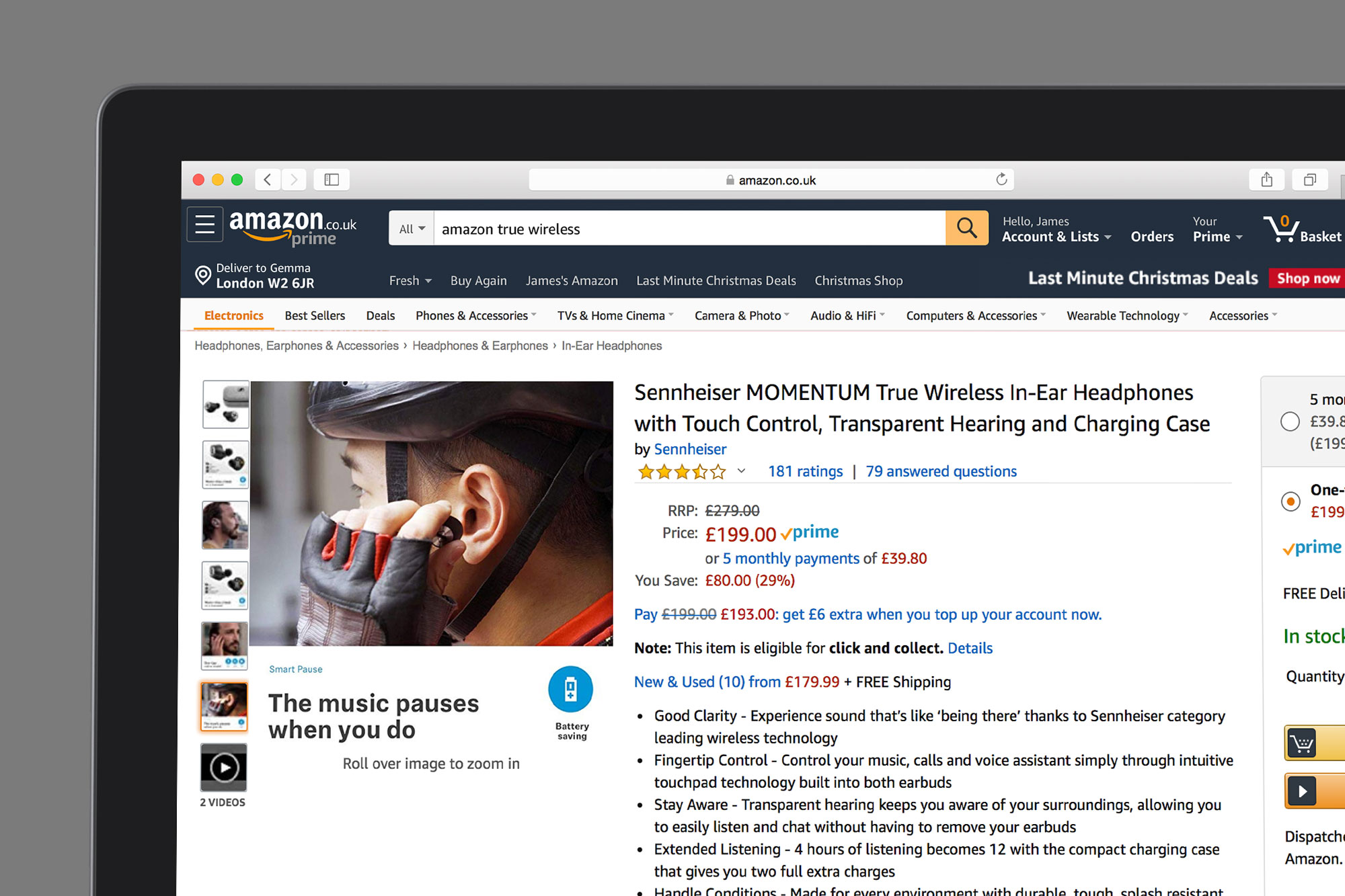Select the 5 monthly payments radio option
This screenshot has width=1345, height=896.
[1290, 421]
